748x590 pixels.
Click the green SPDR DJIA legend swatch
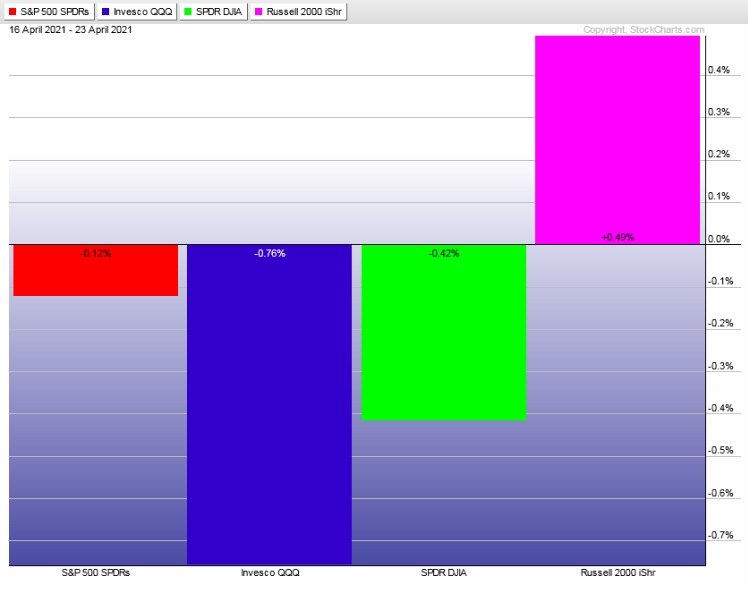(x=188, y=11)
